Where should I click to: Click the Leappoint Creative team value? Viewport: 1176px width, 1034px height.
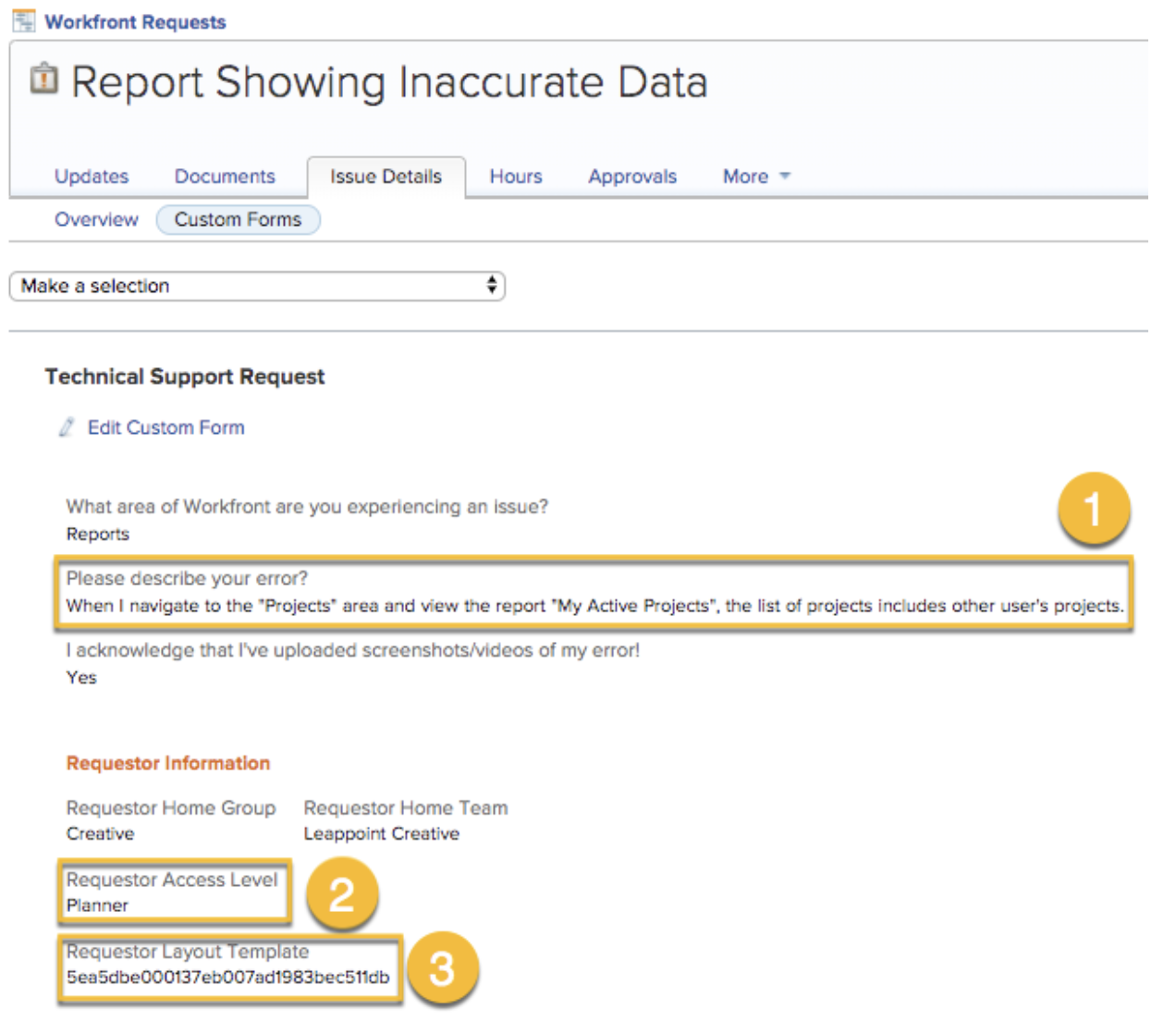click(382, 833)
